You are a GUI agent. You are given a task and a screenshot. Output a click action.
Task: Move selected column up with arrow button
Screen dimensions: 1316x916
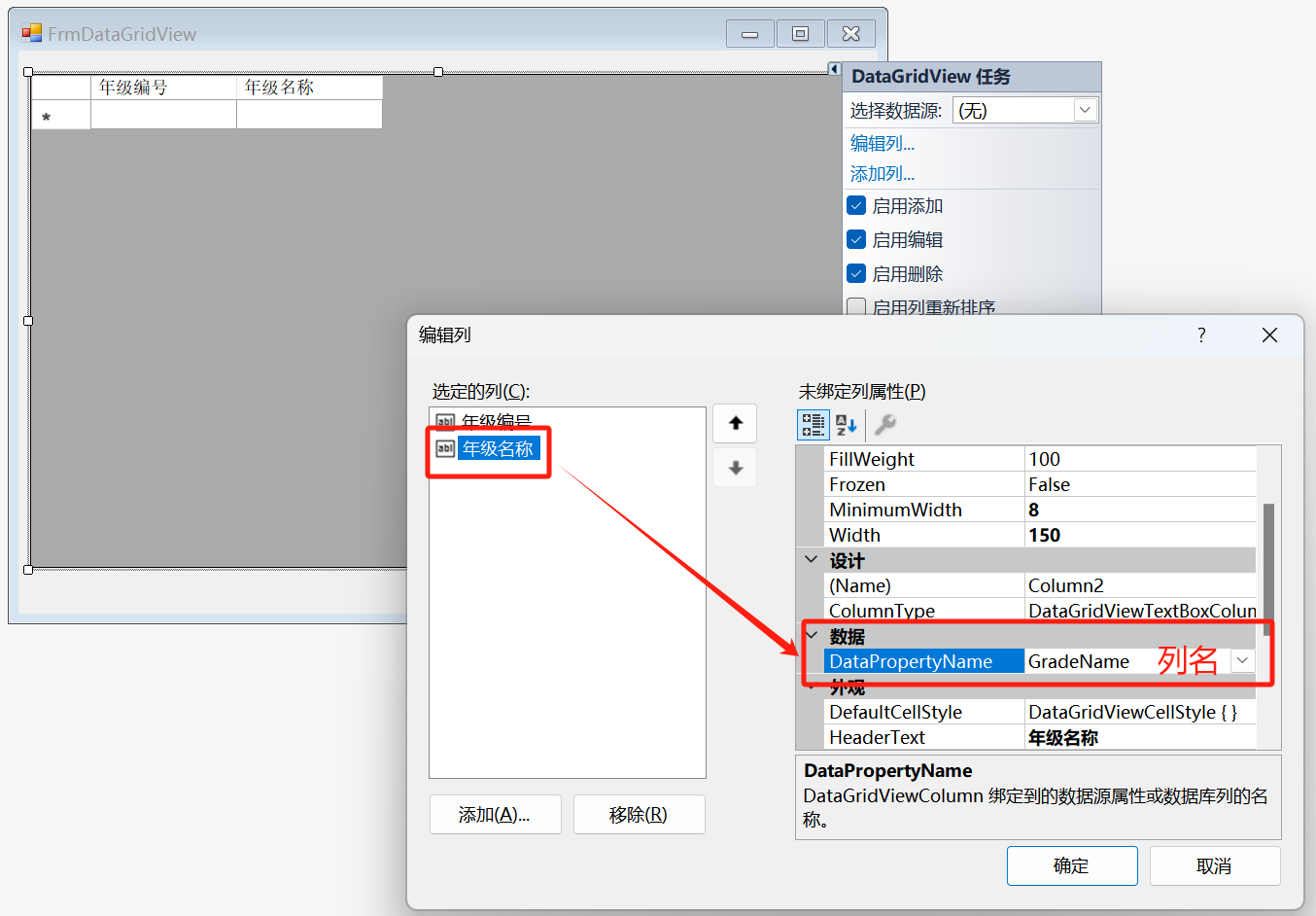click(x=735, y=424)
